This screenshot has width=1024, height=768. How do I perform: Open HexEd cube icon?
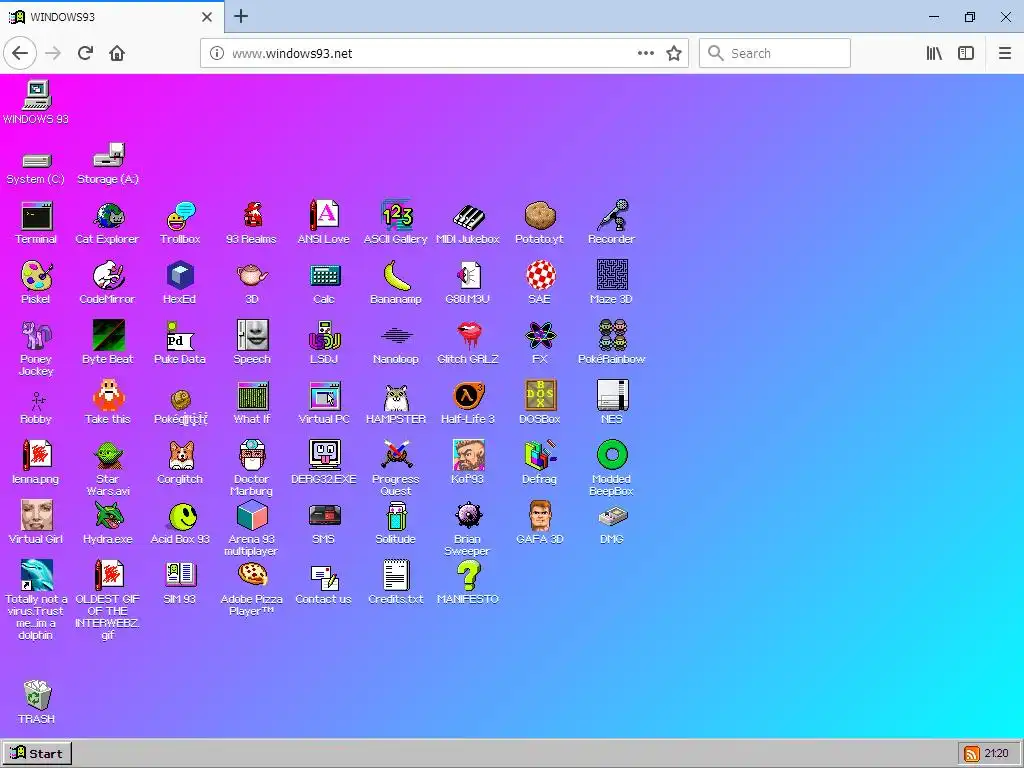click(x=180, y=276)
